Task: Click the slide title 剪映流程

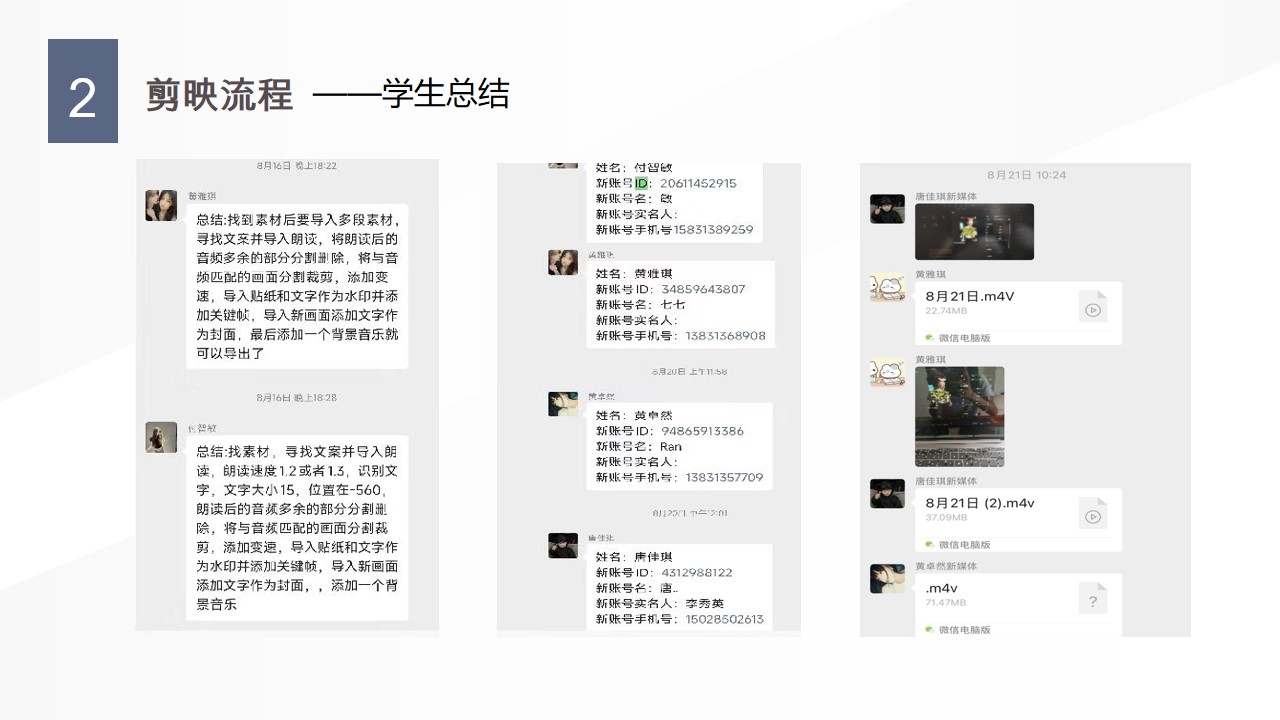Action: [220, 95]
